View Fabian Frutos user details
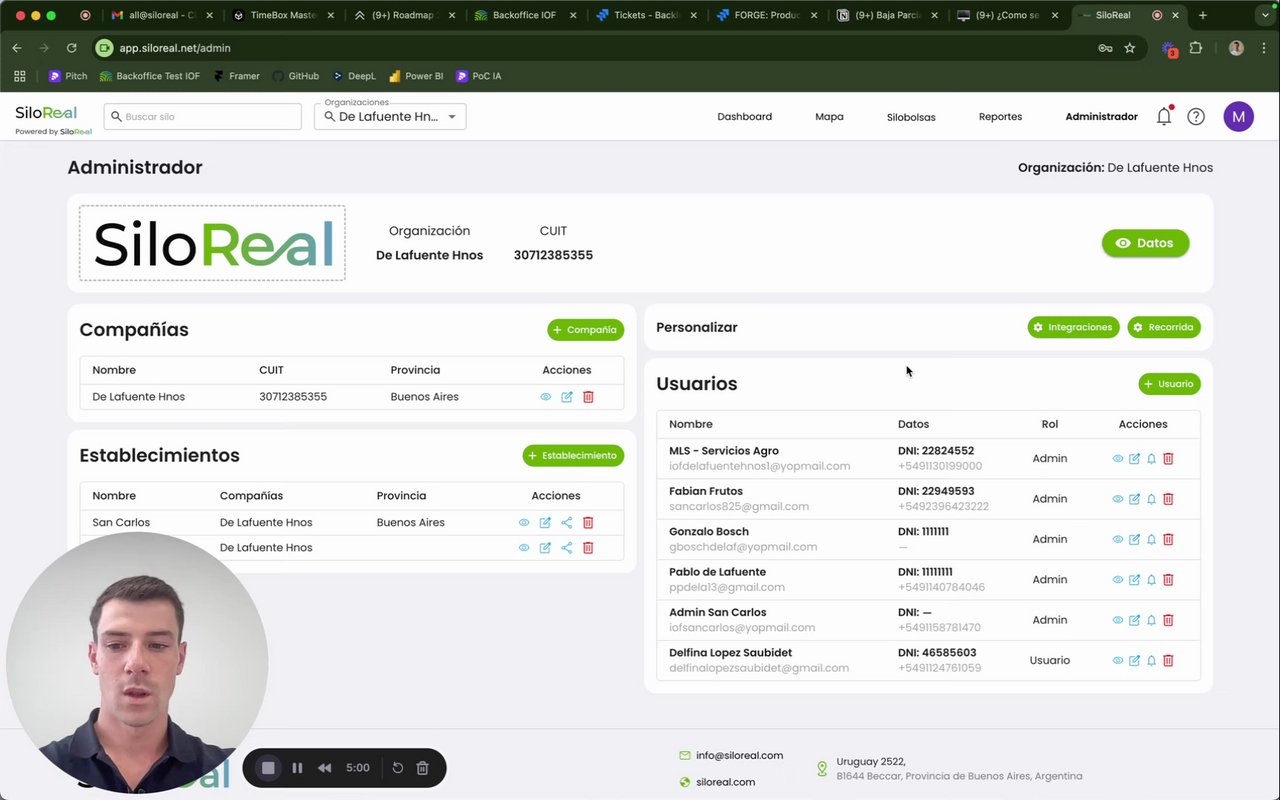 point(1118,499)
